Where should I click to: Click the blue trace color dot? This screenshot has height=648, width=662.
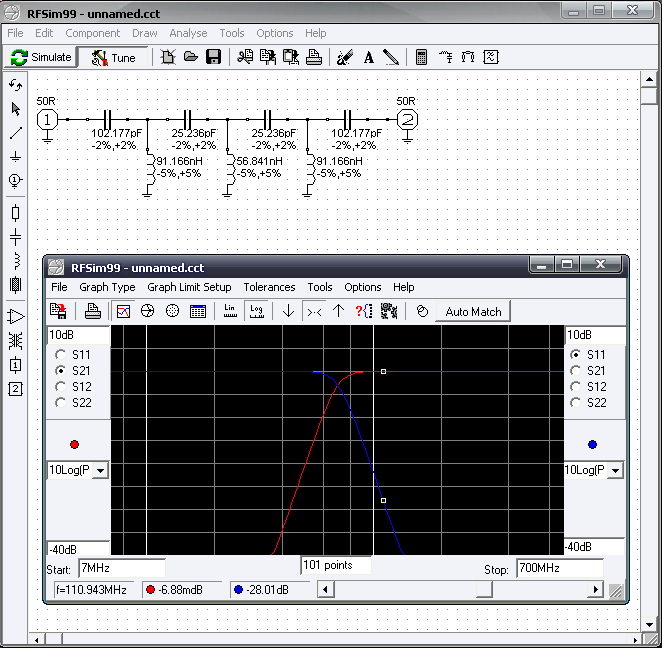(x=592, y=444)
